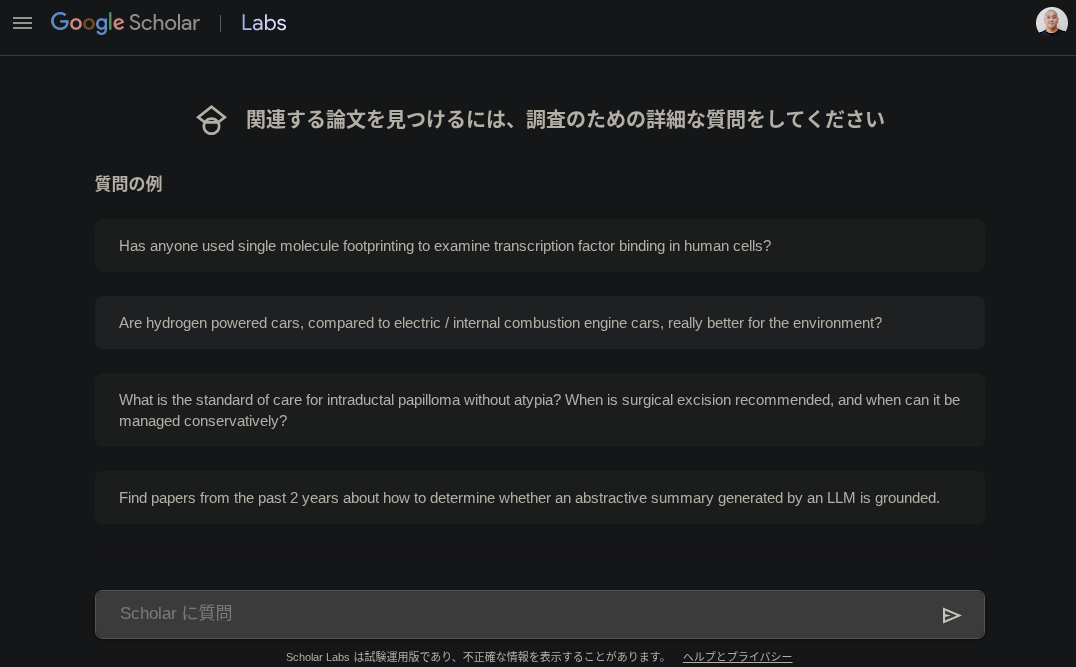Click the vertical divider before Labs
This screenshot has width=1076, height=667.
click(x=221, y=23)
